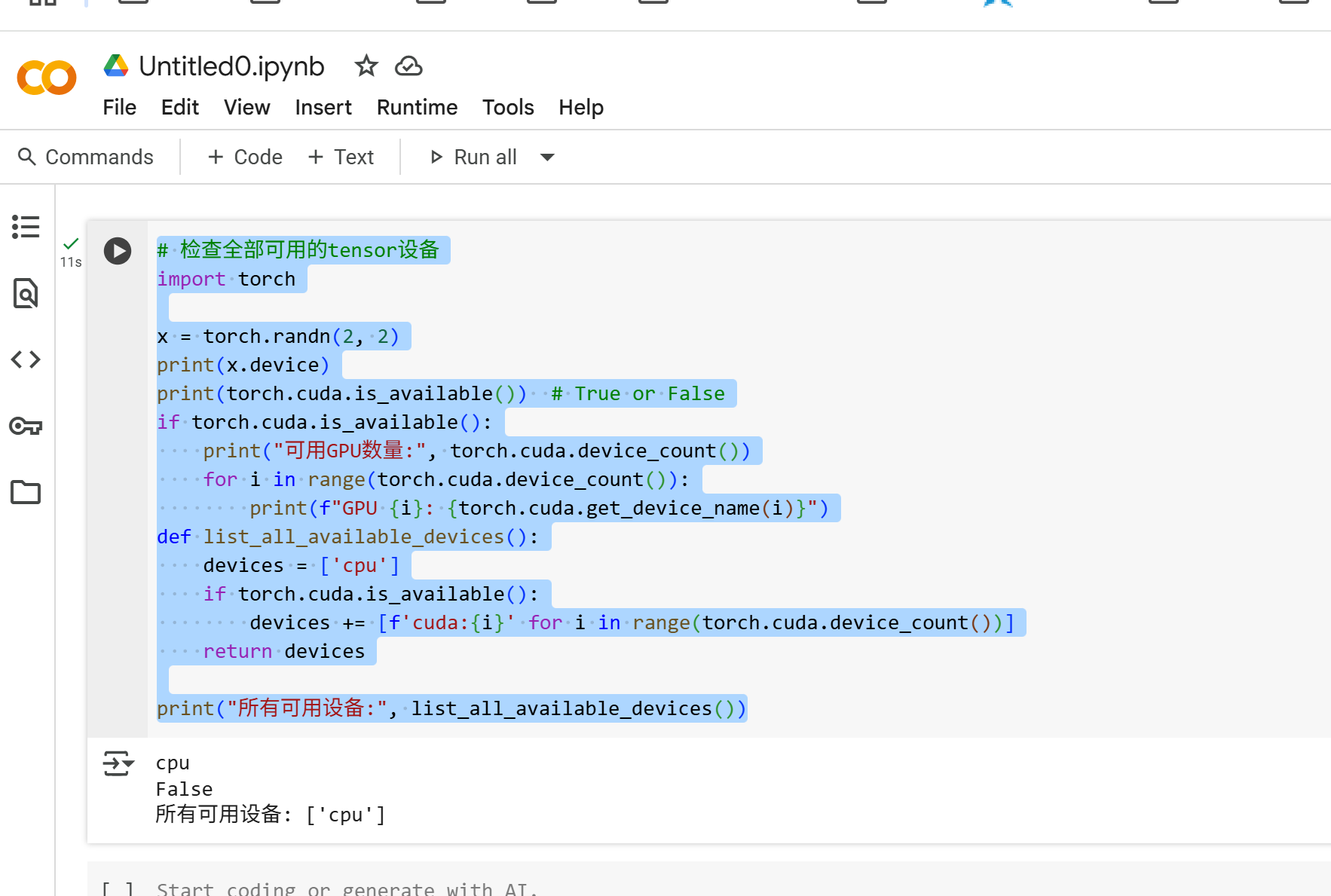Viewport: 1331px width, 896px height.
Task: Click the output text 'False'
Action: 184,789
